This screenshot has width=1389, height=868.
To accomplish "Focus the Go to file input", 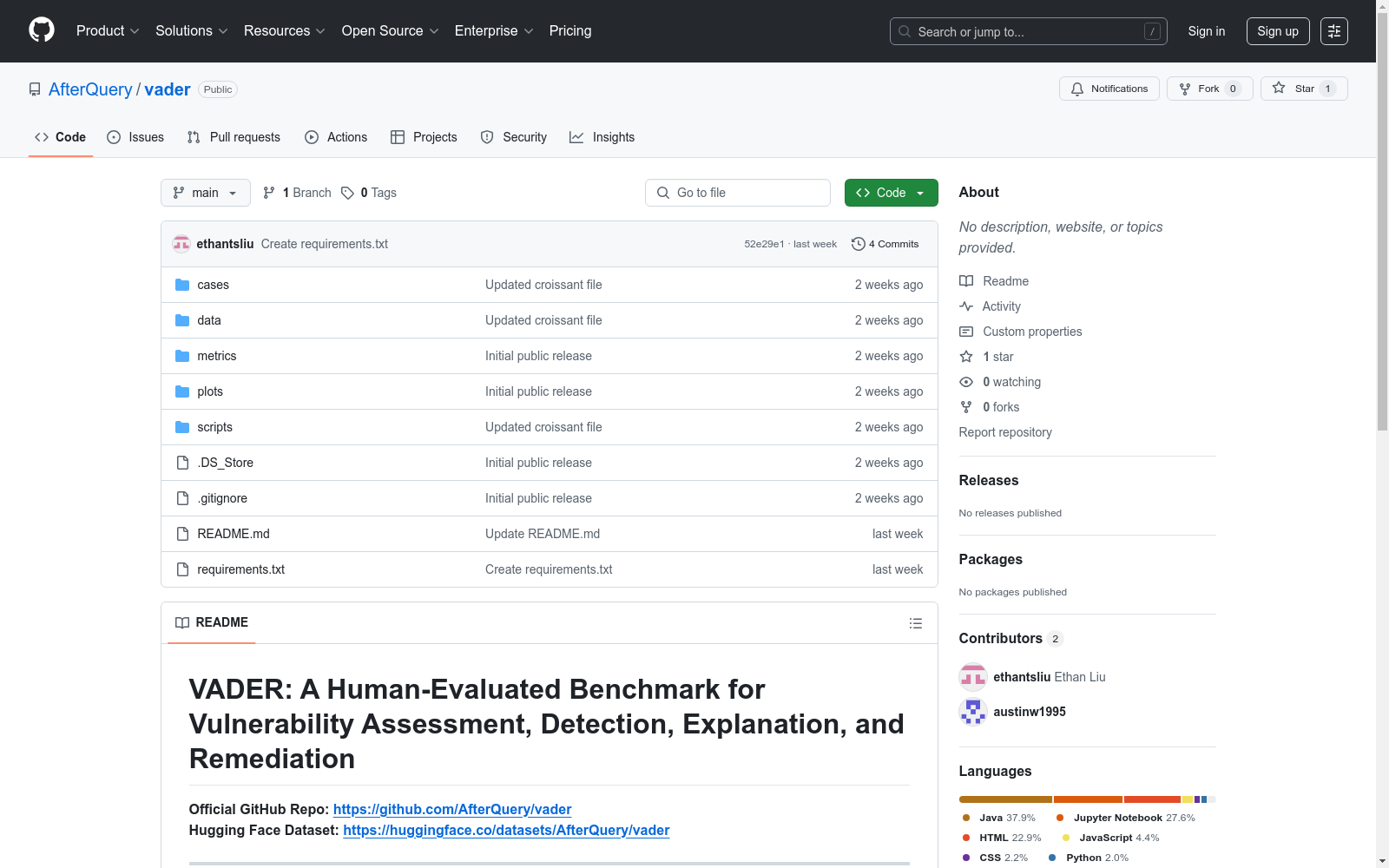I will 738,193.
